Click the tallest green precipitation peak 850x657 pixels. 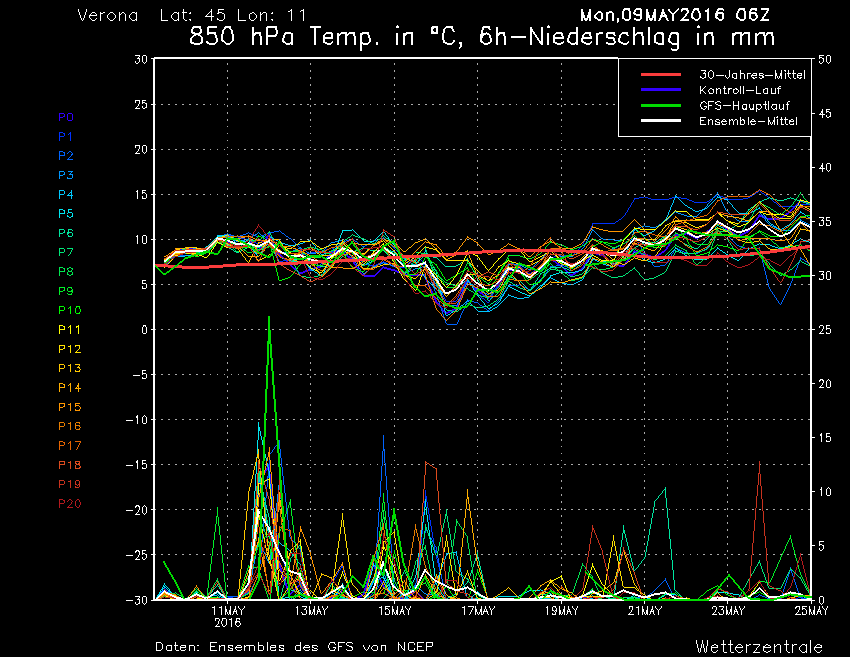[269, 318]
